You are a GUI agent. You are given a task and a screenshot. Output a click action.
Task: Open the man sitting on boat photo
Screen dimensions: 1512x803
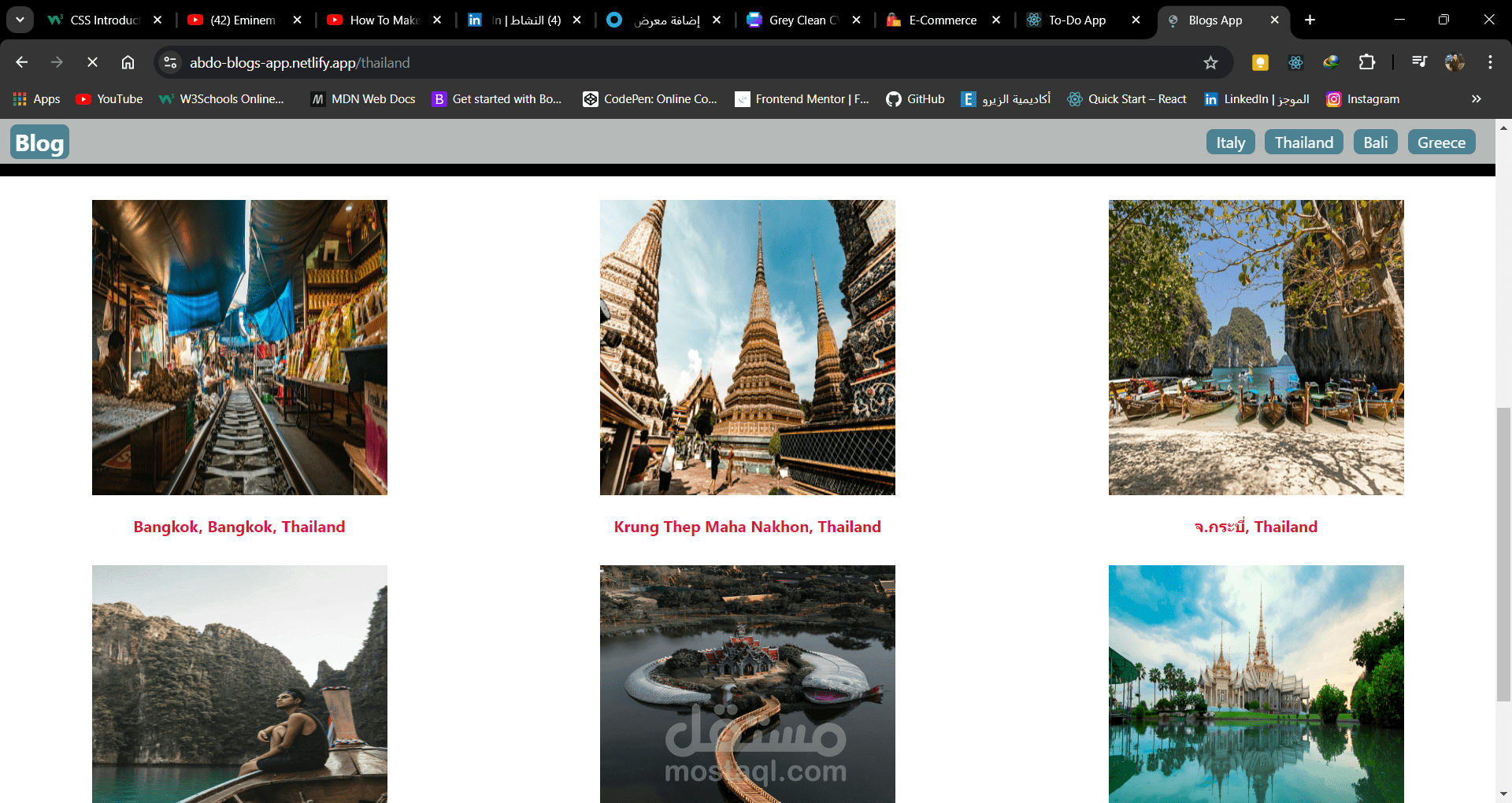point(239,684)
